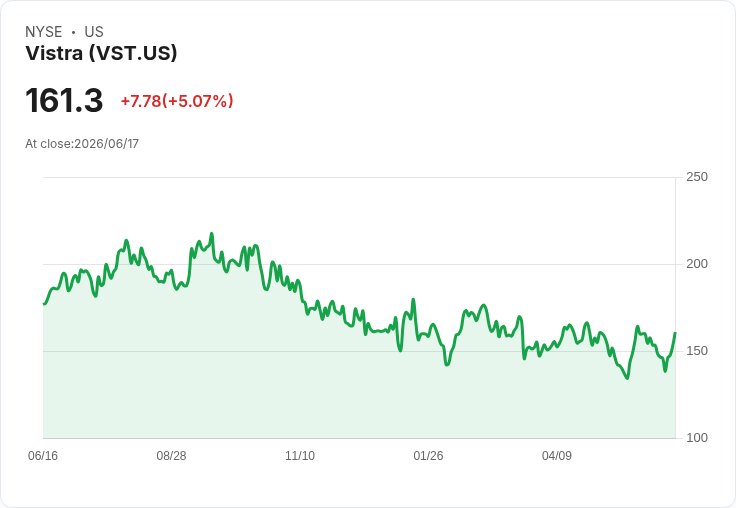The image size is (736, 508).
Task: Select the 06/16 date on the x-axis
Action: (x=43, y=456)
